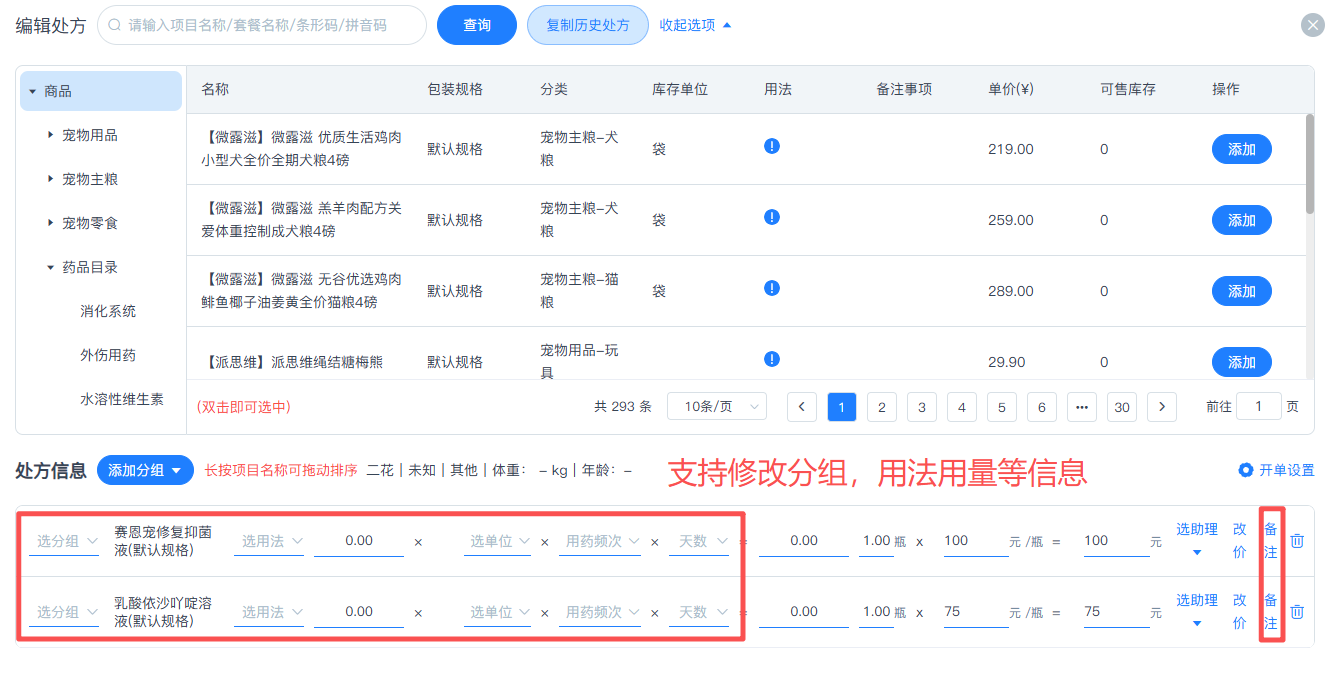This screenshot has height=691, width=1335.
Task: Collapse the 药品目录 tree node
Action: [51, 267]
